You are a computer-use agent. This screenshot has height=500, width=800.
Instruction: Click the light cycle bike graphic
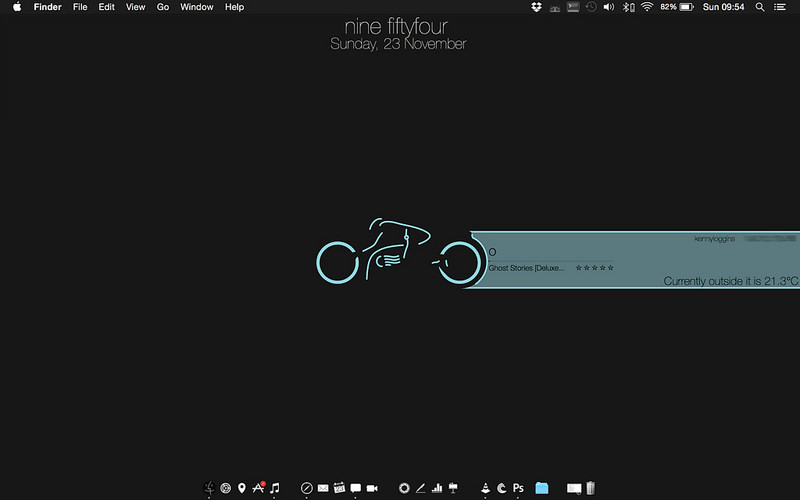[x=398, y=251]
